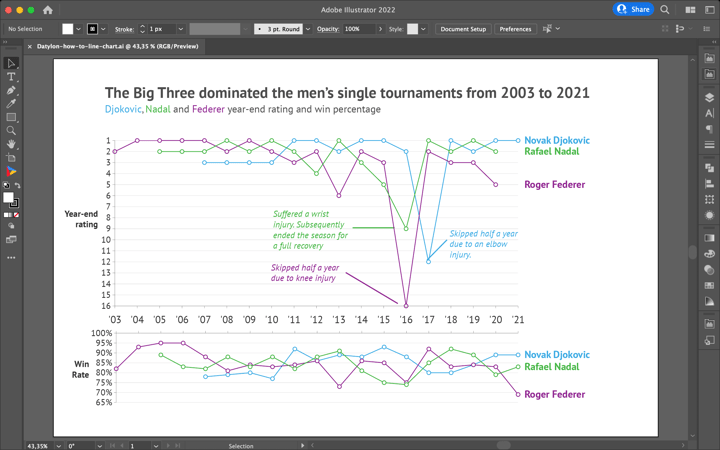Expand the Opacity slider arrow
Viewport: 720px width, 450px height.
380,29
